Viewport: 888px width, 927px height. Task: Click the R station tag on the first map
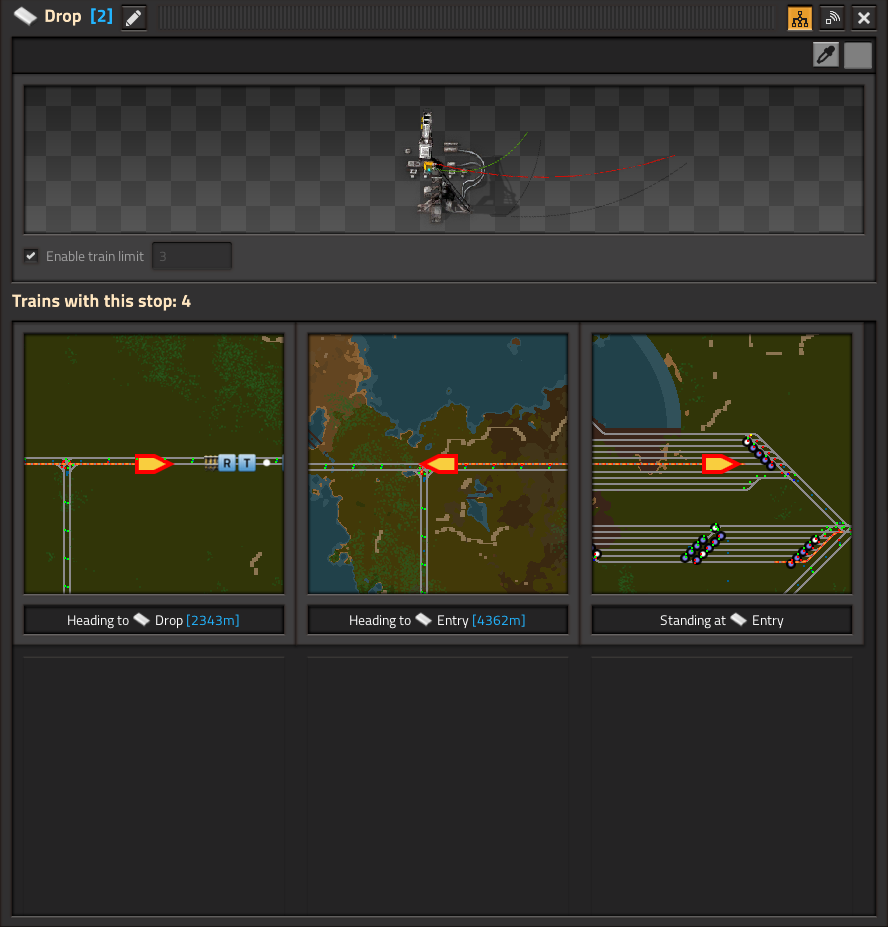coord(227,463)
